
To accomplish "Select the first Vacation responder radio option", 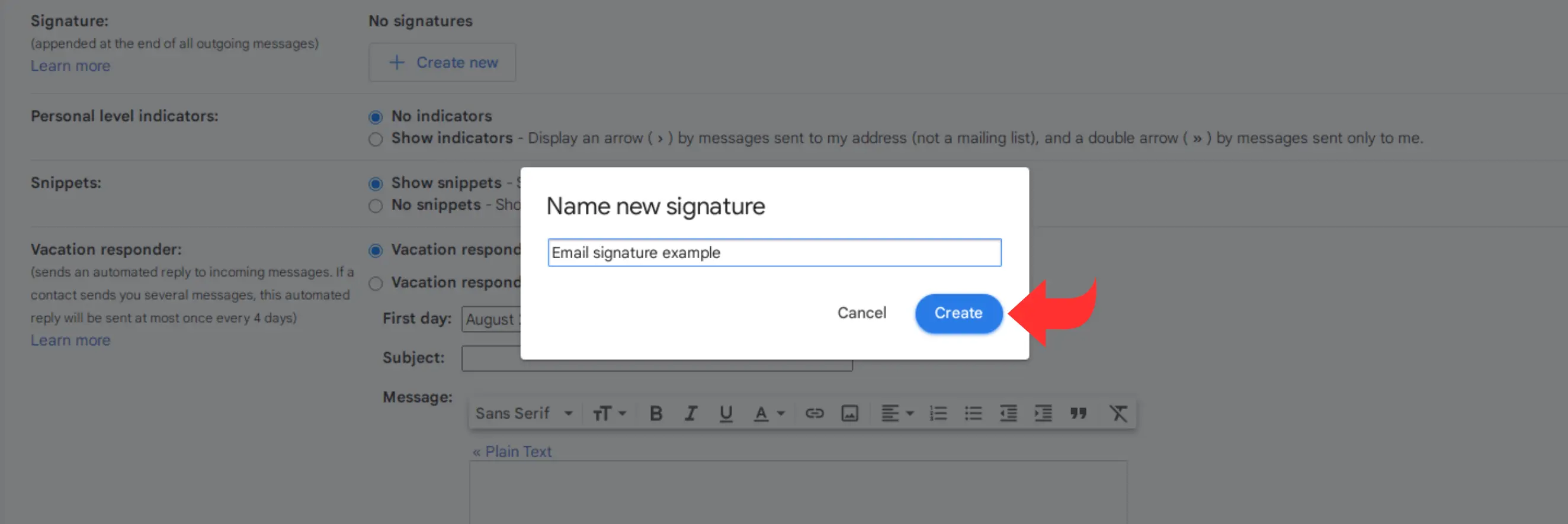I will 376,250.
